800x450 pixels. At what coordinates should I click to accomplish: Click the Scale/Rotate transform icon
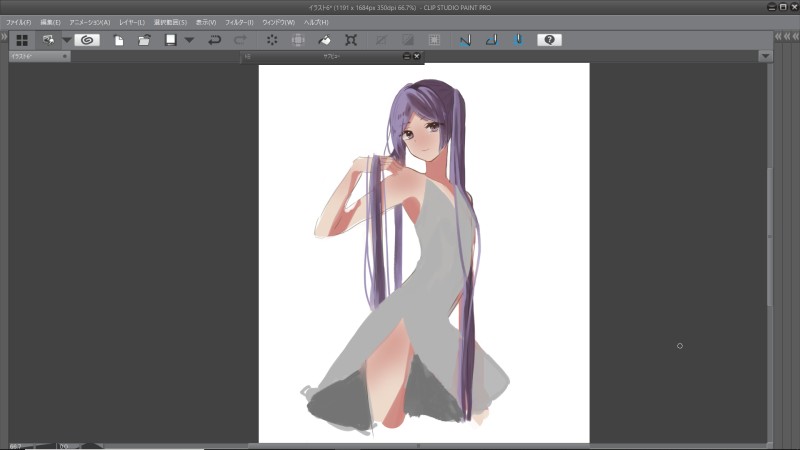351,40
